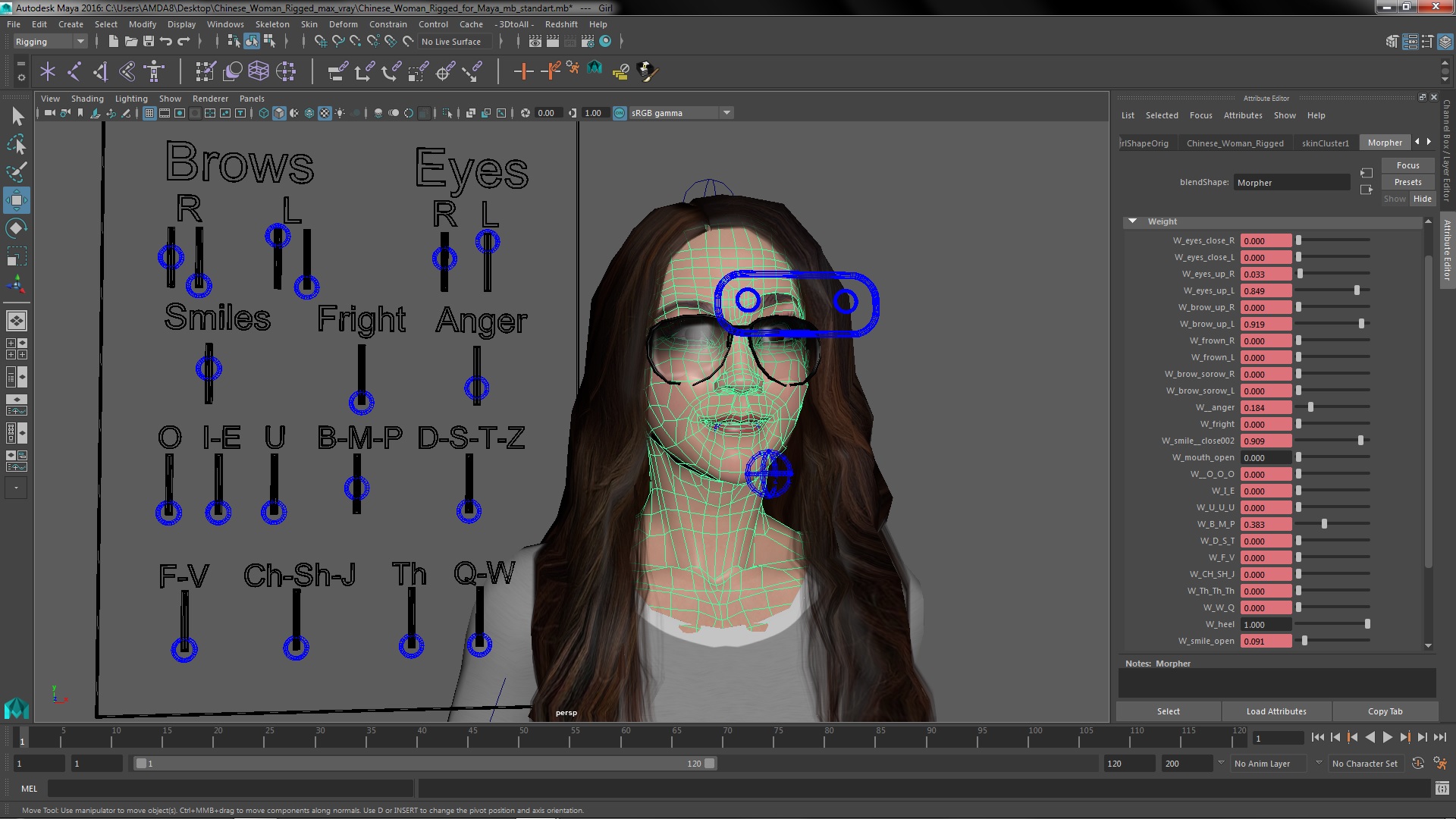1456x819 pixels.
Task: Click the Select button in Attribute Editor
Action: coord(1168,711)
